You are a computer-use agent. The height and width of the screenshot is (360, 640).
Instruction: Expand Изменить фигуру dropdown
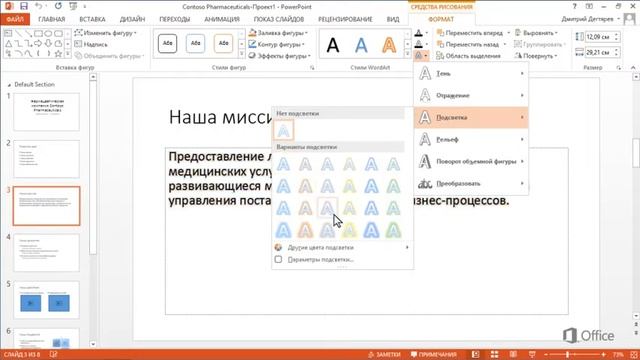coord(106,33)
